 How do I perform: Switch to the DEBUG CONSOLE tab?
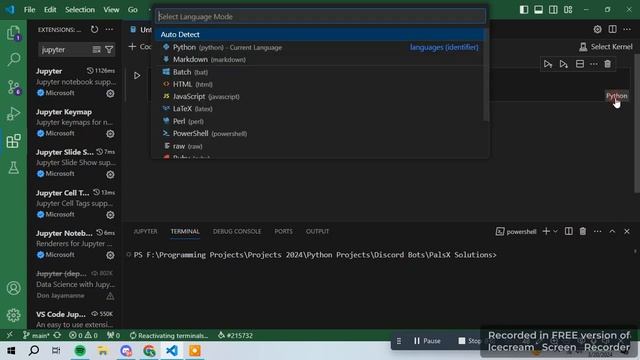coord(237,231)
